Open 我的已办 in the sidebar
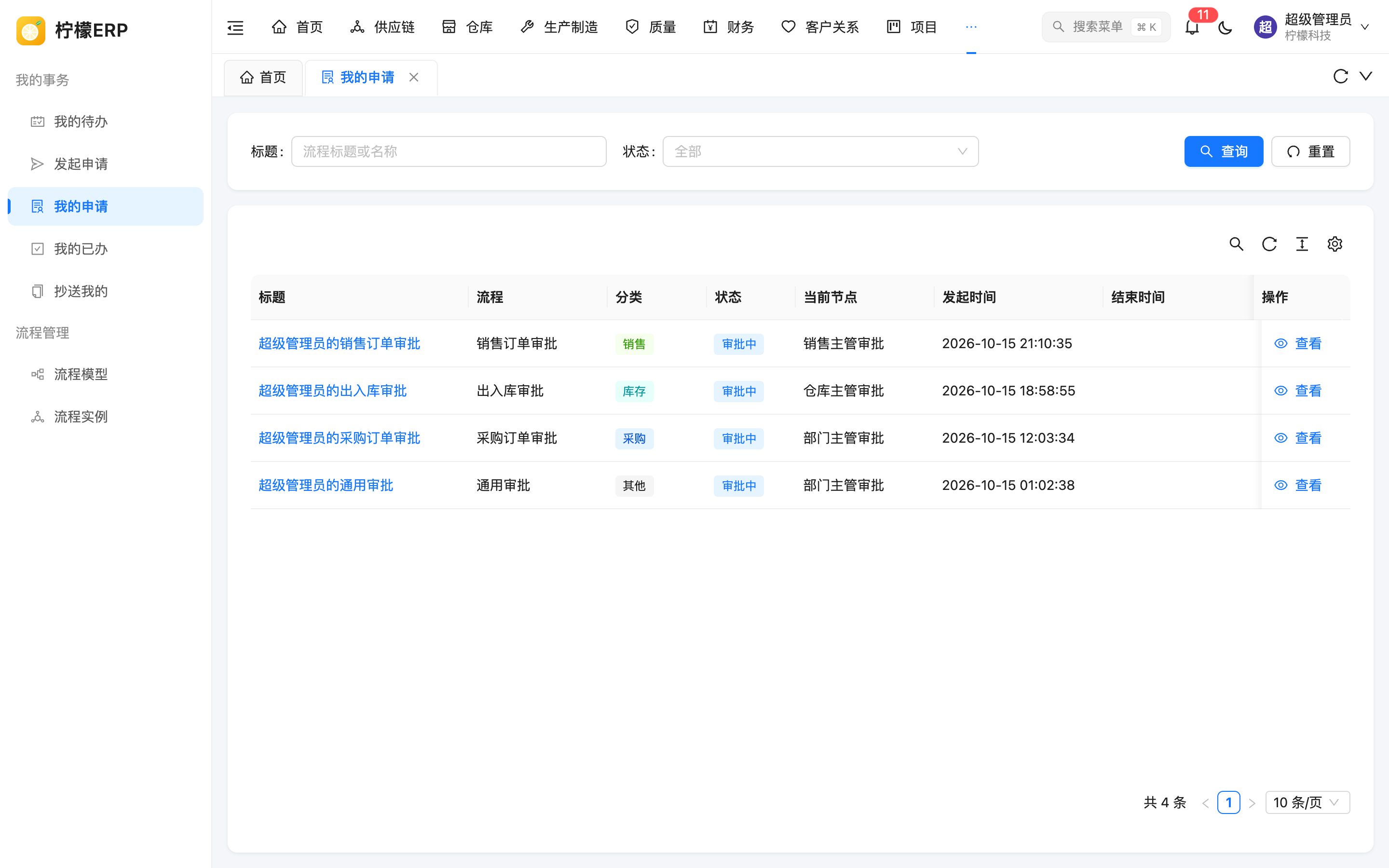The image size is (1389, 868). pos(106,249)
